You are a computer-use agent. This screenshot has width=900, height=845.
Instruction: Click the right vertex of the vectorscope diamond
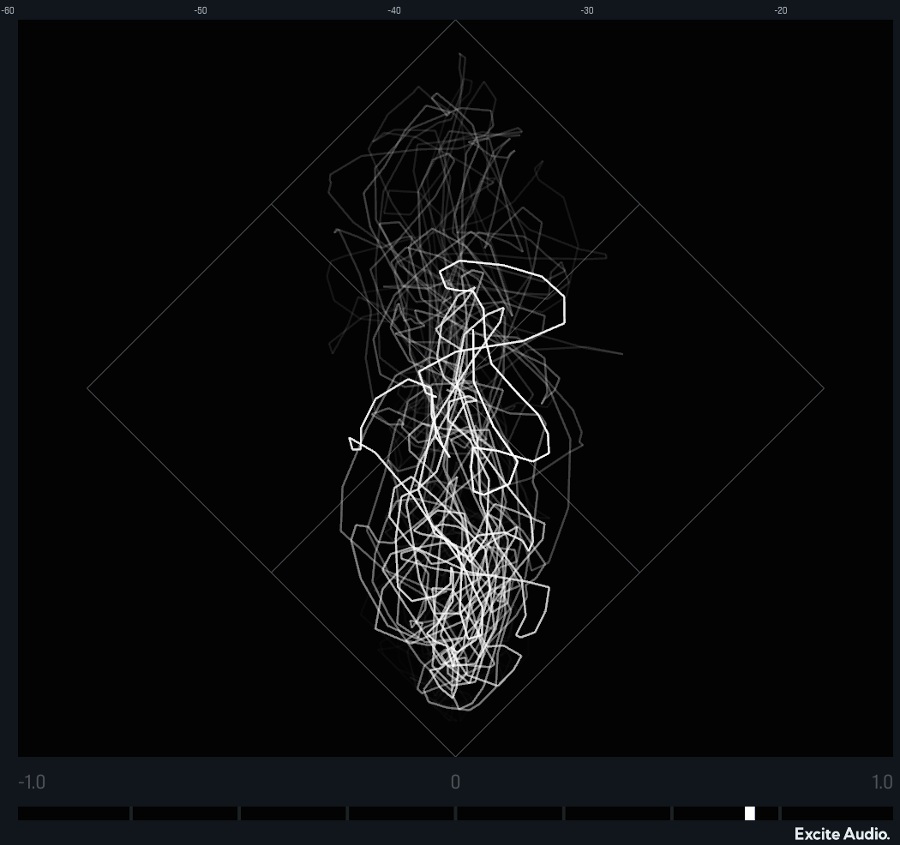pos(824,388)
